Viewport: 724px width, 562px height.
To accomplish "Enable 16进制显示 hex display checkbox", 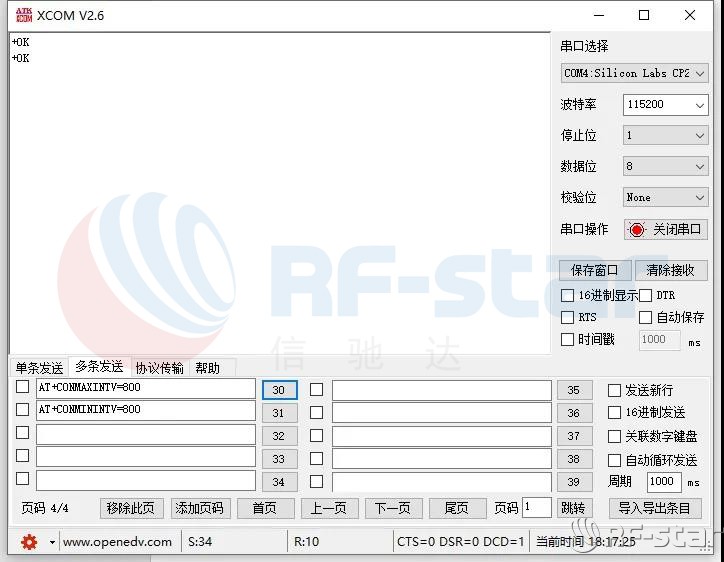I will [x=567, y=296].
